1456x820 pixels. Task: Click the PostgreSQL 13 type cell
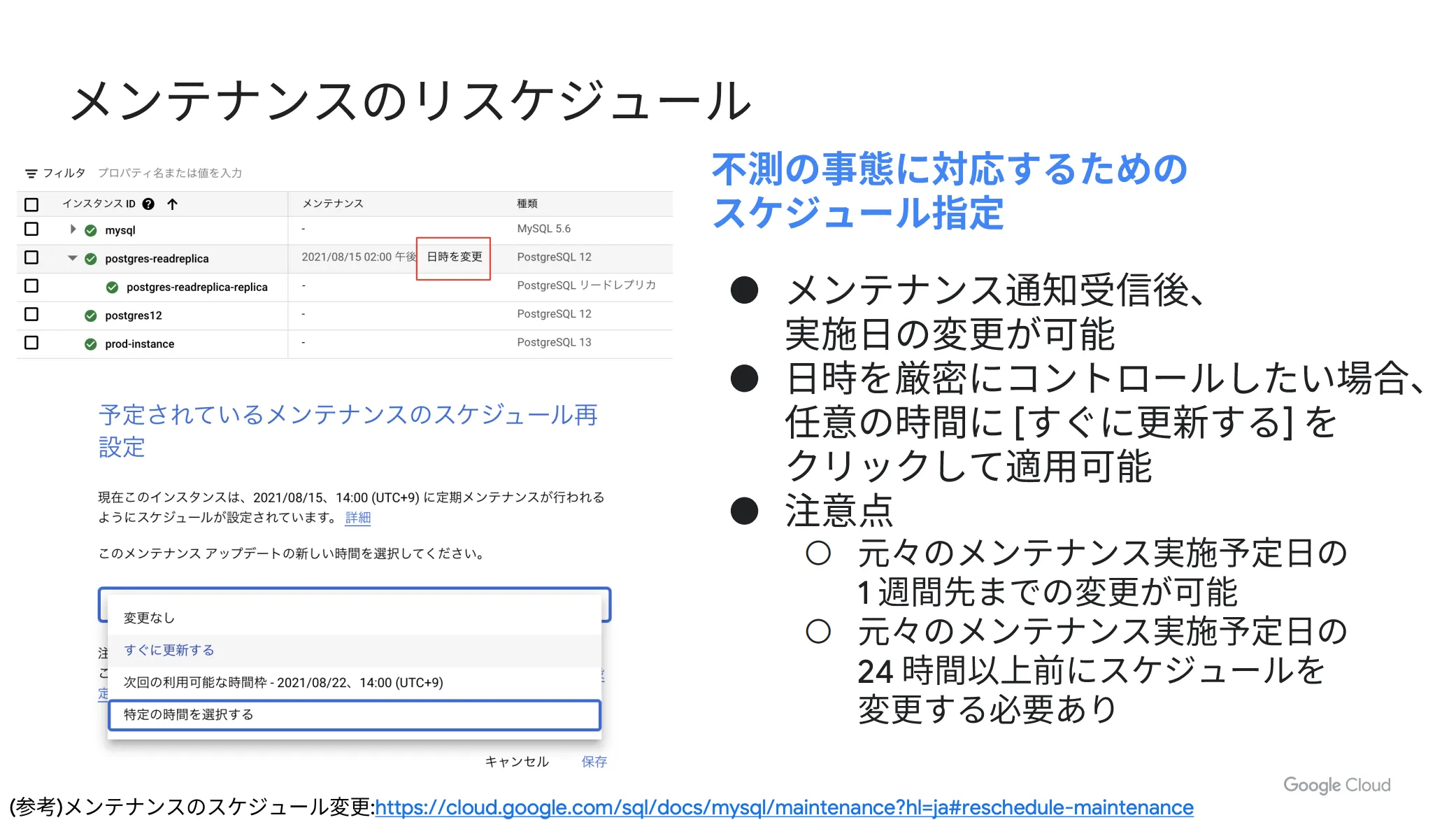[555, 342]
